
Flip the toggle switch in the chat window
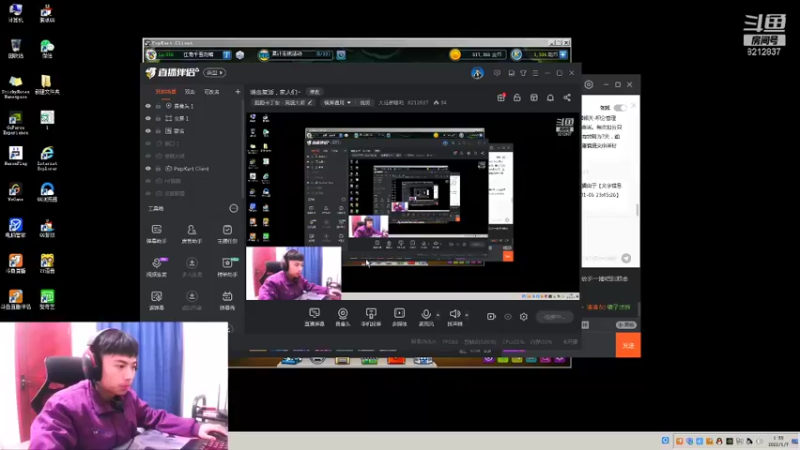[x=620, y=108]
